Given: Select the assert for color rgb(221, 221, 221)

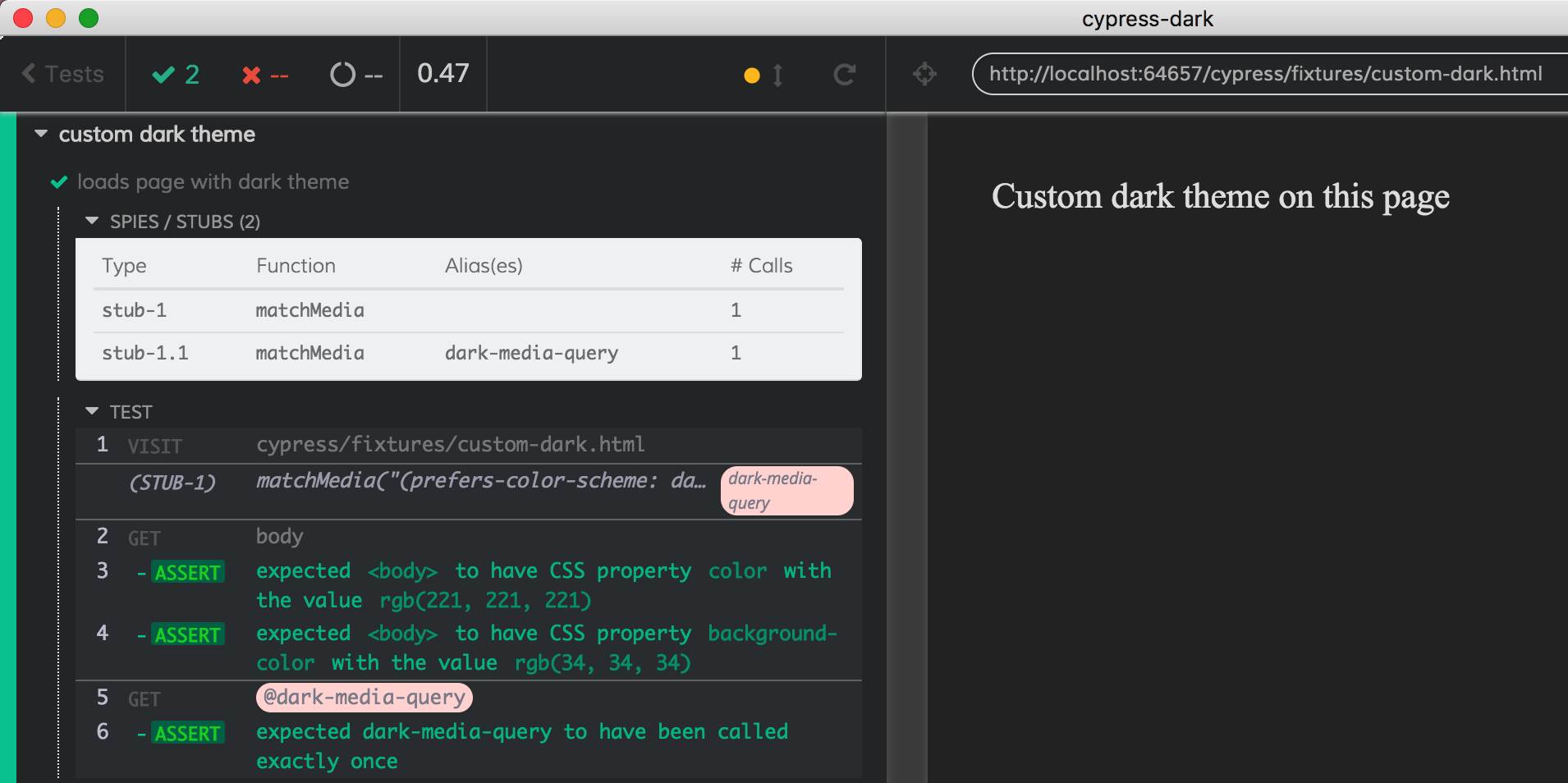Looking at the screenshot, I should tap(469, 585).
